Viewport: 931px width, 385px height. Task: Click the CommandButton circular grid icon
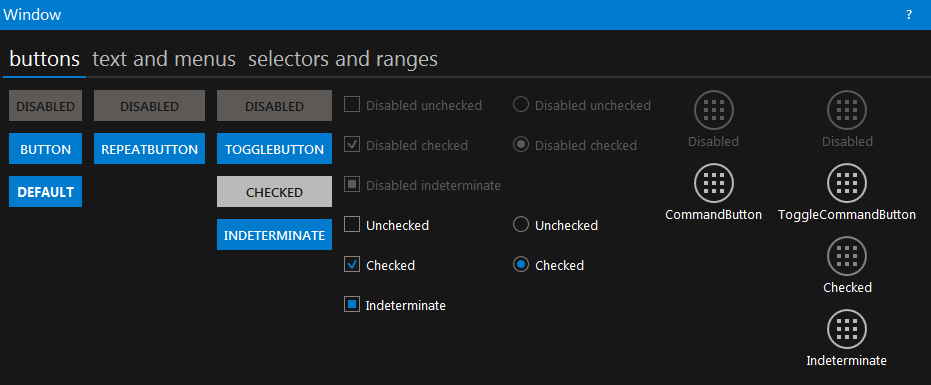click(x=714, y=183)
